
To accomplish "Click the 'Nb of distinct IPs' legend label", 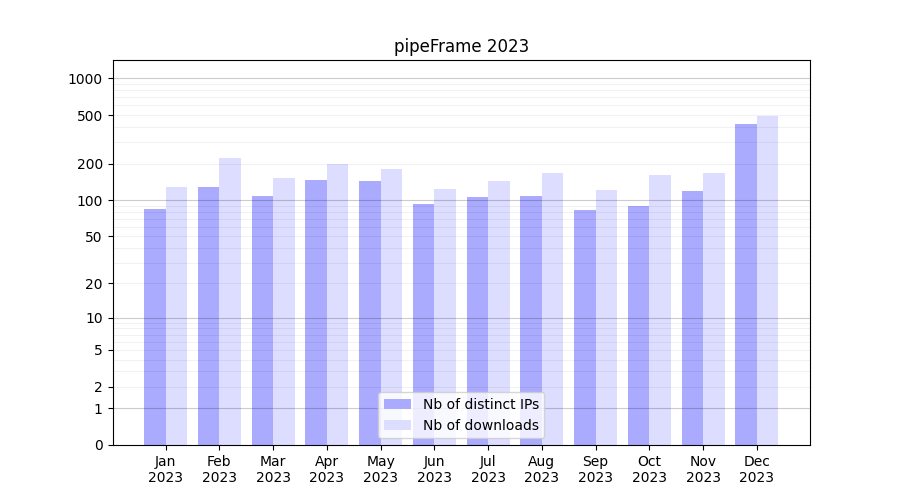I will click(480, 404).
